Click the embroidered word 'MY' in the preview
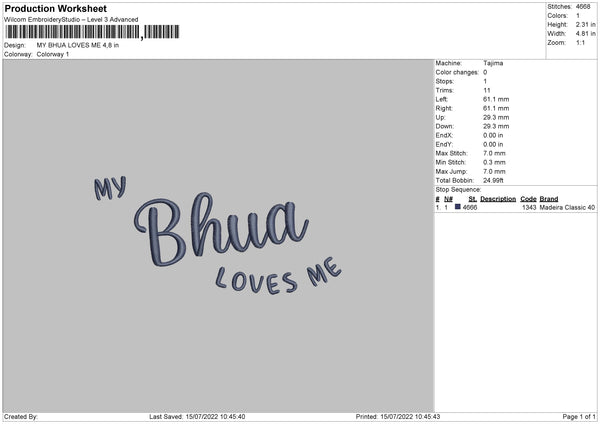This screenshot has height=424, width=600. 110,188
